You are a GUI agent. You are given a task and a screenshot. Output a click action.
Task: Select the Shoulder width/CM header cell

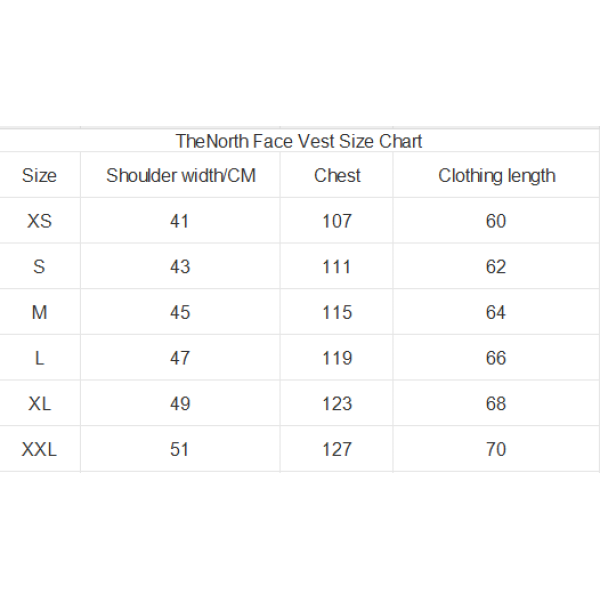tap(181, 176)
